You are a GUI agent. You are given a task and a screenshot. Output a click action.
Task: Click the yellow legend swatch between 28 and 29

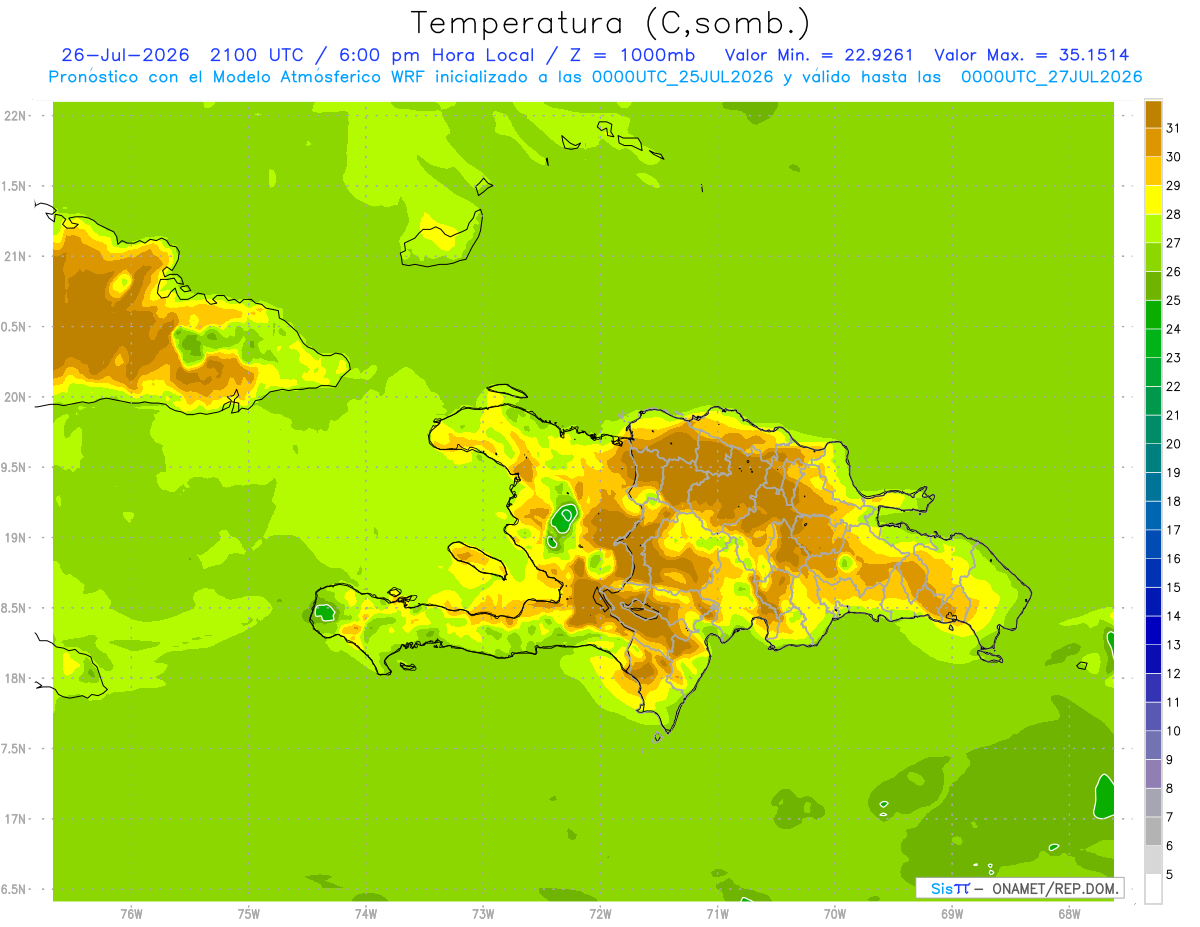coord(1153,199)
